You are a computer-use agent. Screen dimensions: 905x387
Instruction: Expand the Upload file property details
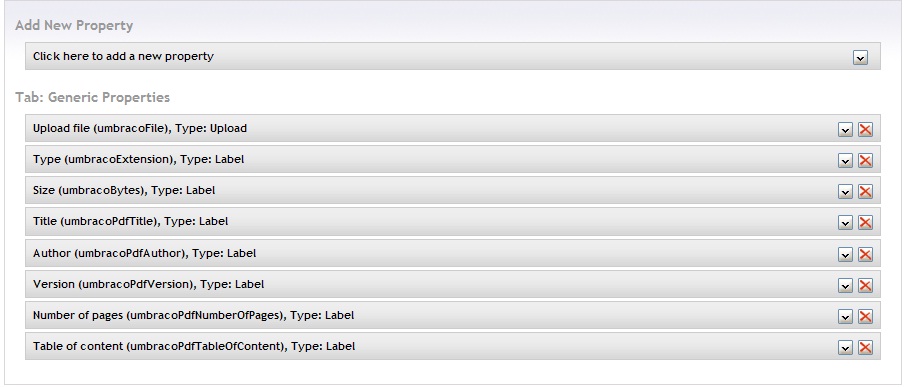[845, 130]
